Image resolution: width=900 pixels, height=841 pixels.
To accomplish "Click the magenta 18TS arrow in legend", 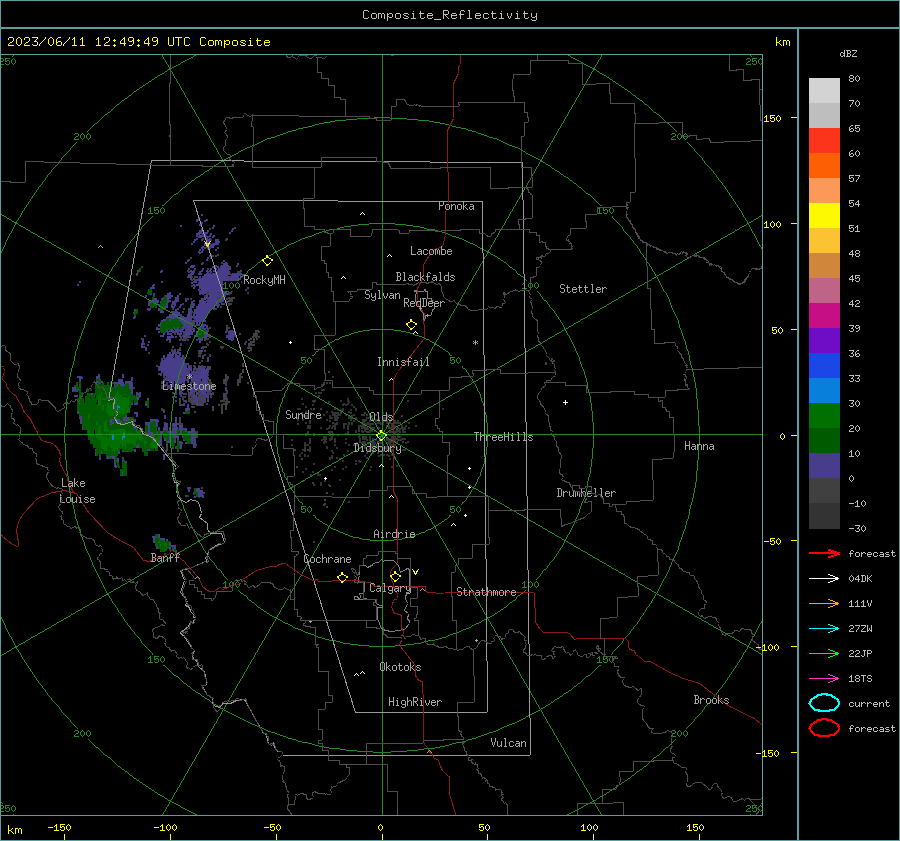I will [x=824, y=678].
